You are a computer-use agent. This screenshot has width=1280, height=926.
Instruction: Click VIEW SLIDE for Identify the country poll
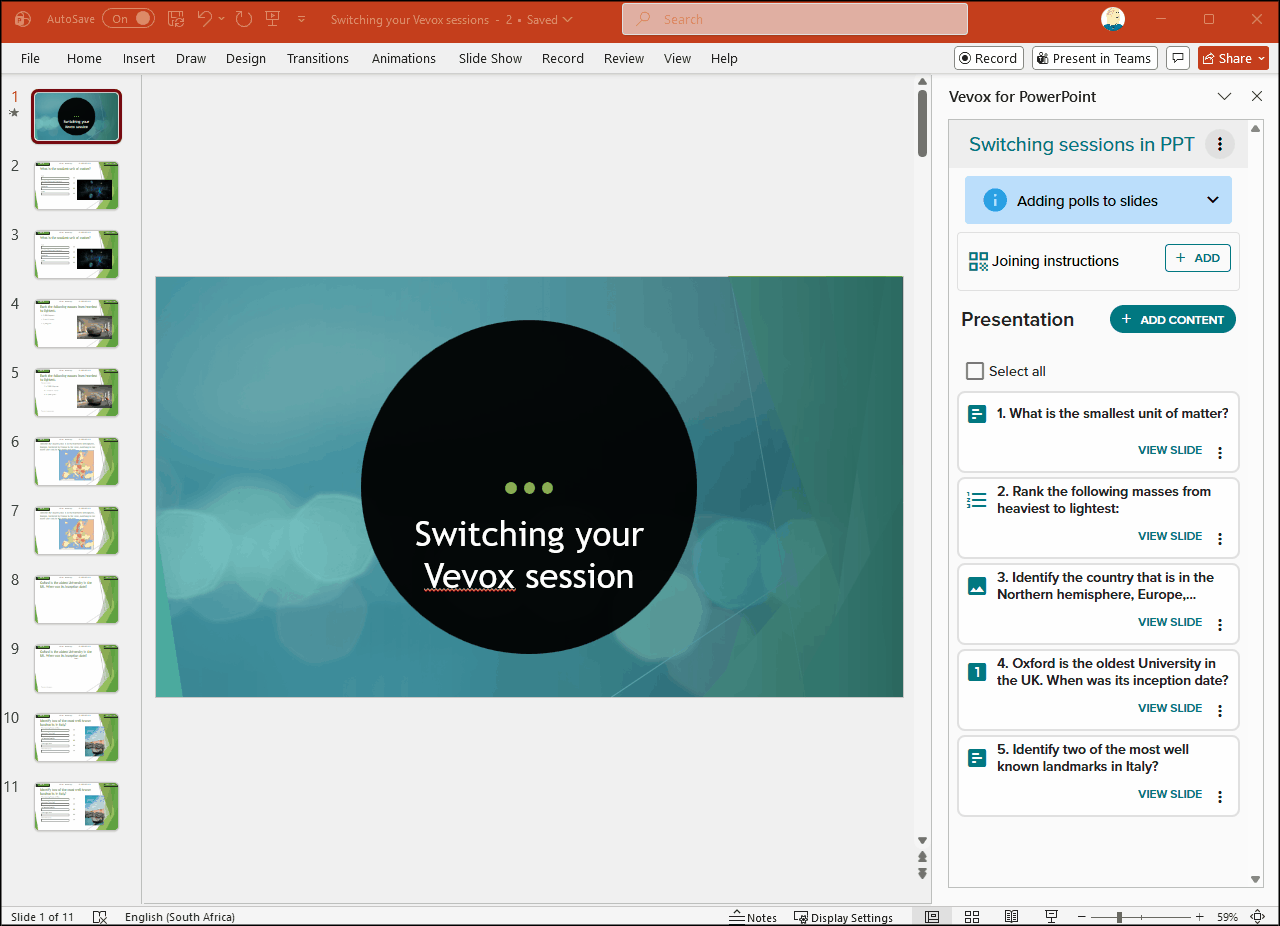pos(1170,622)
